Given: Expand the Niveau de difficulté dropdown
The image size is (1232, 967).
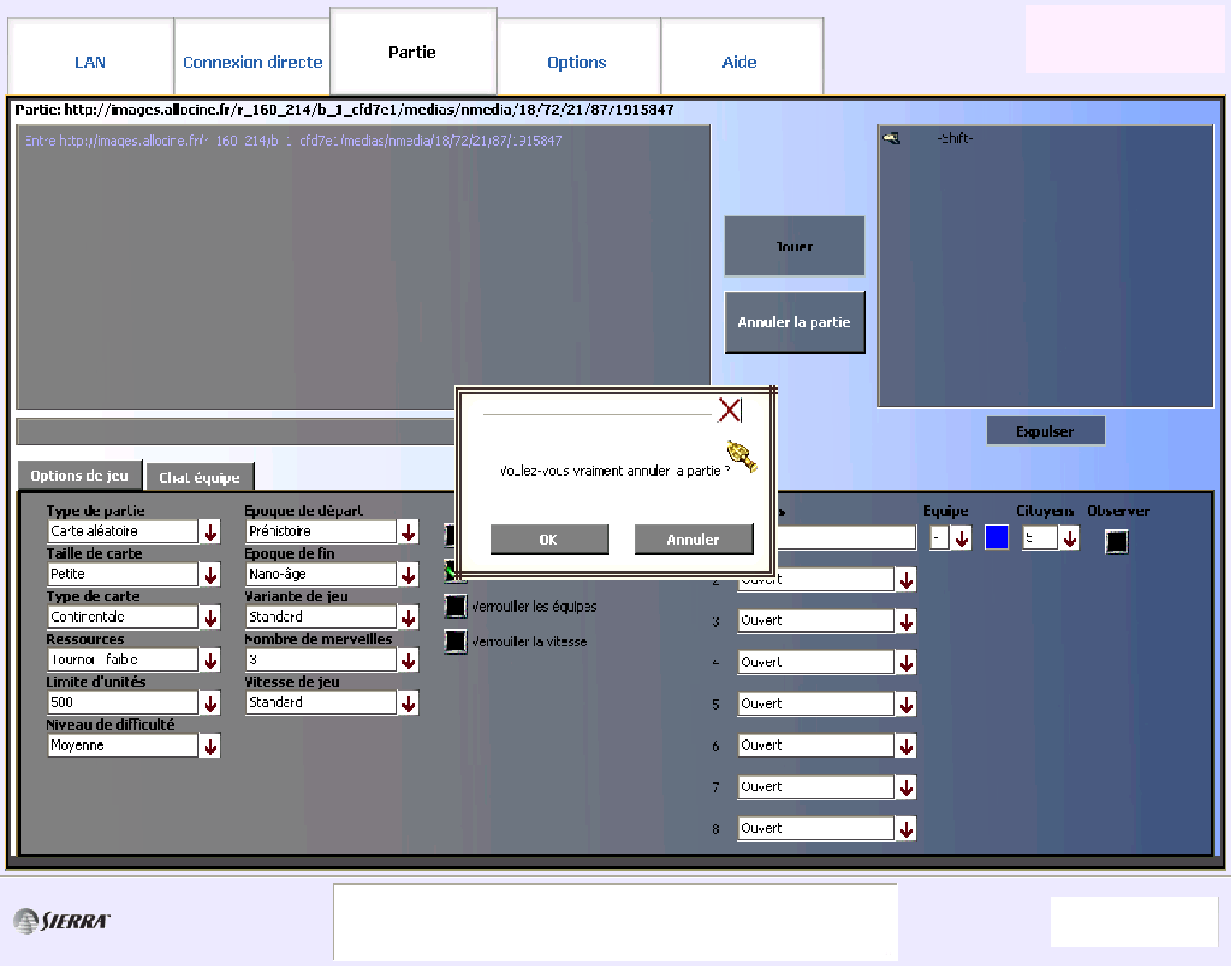Looking at the screenshot, I should pyautogui.click(x=210, y=746).
